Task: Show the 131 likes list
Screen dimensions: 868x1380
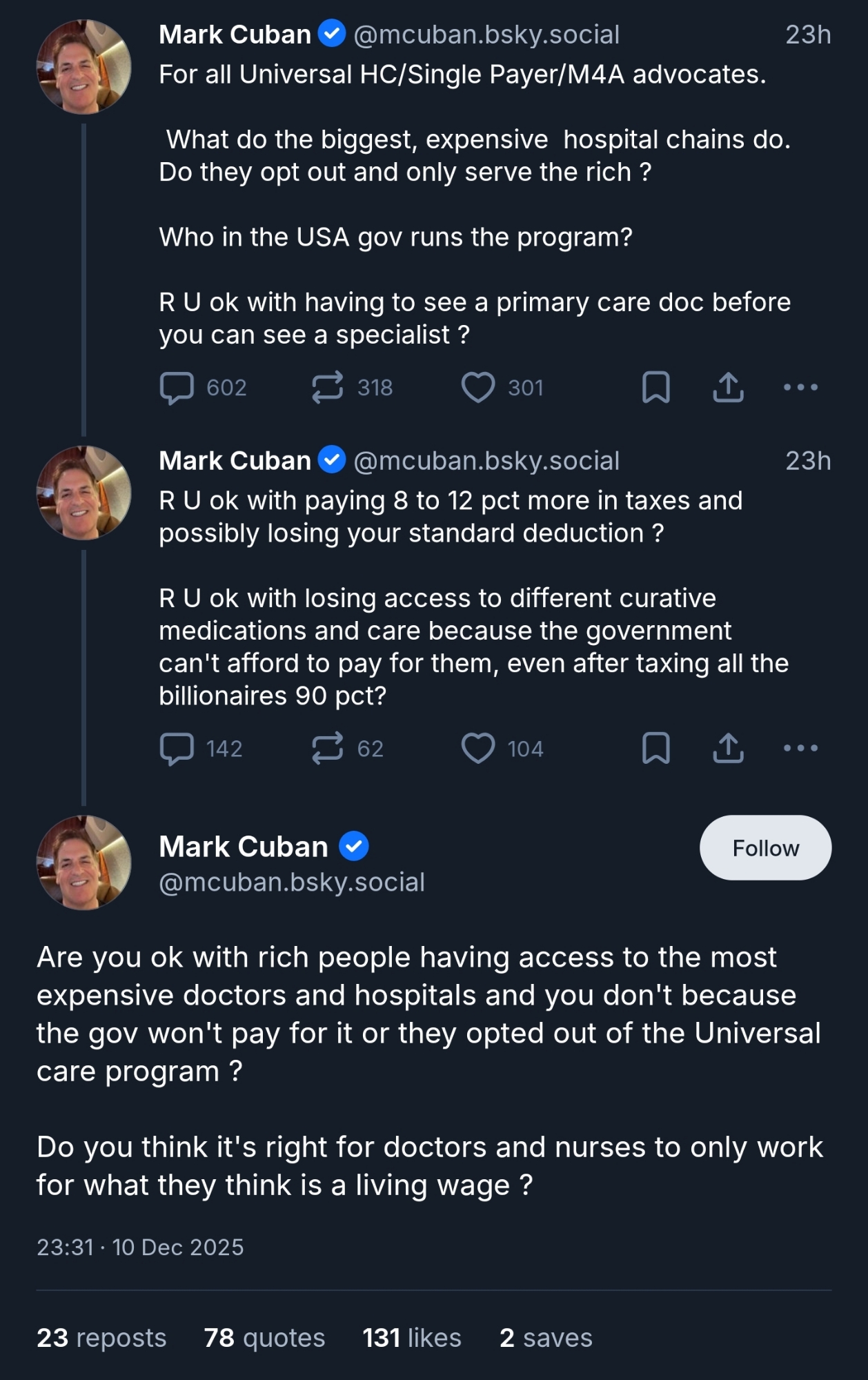Action: pos(412,1338)
